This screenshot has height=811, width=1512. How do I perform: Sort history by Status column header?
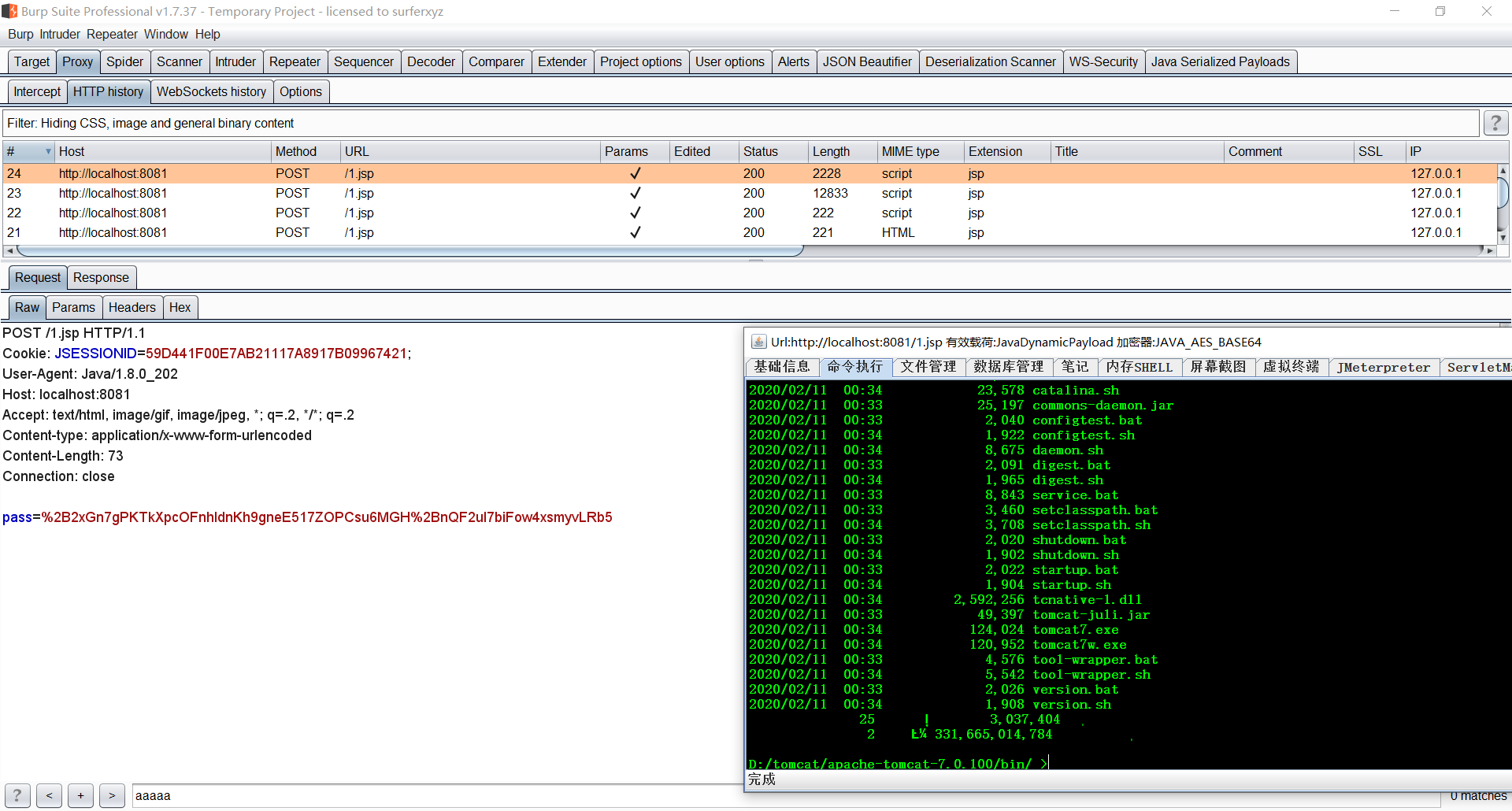click(x=773, y=151)
